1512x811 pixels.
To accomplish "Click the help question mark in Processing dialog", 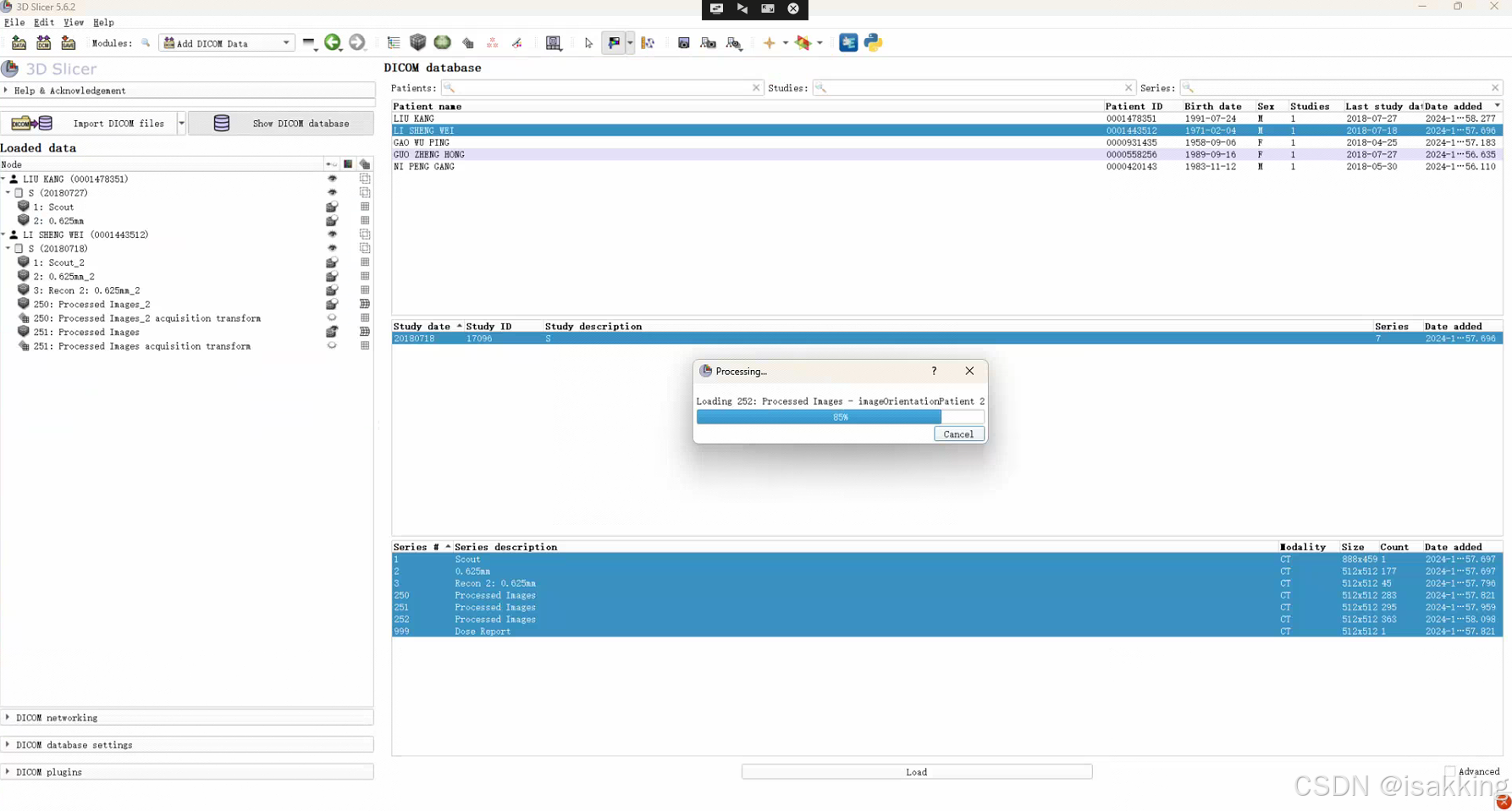I will [x=934, y=371].
